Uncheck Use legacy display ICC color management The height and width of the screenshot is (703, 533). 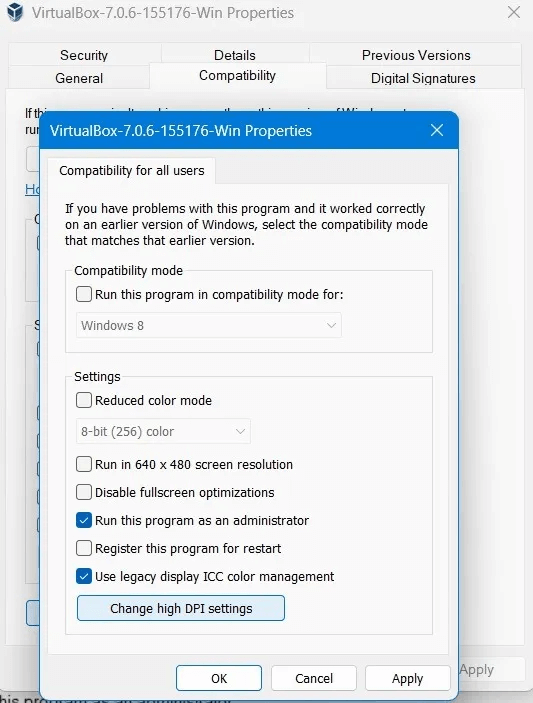(x=84, y=577)
